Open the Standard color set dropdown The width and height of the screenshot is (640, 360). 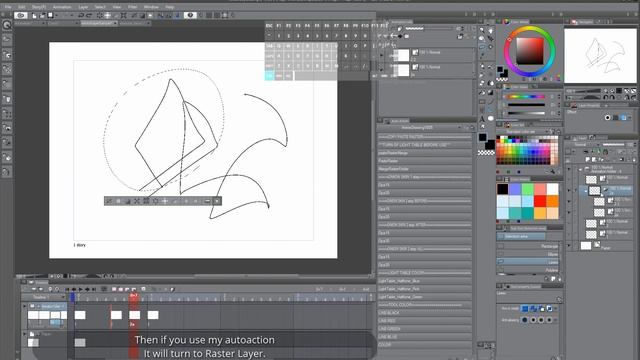(x=524, y=131)
